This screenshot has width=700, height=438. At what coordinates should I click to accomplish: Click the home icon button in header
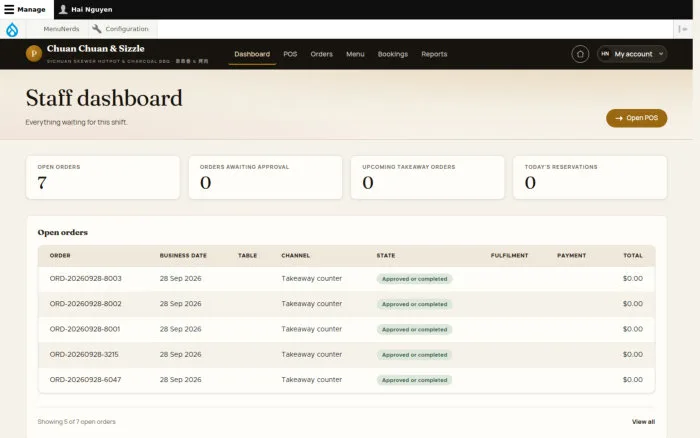580,54
